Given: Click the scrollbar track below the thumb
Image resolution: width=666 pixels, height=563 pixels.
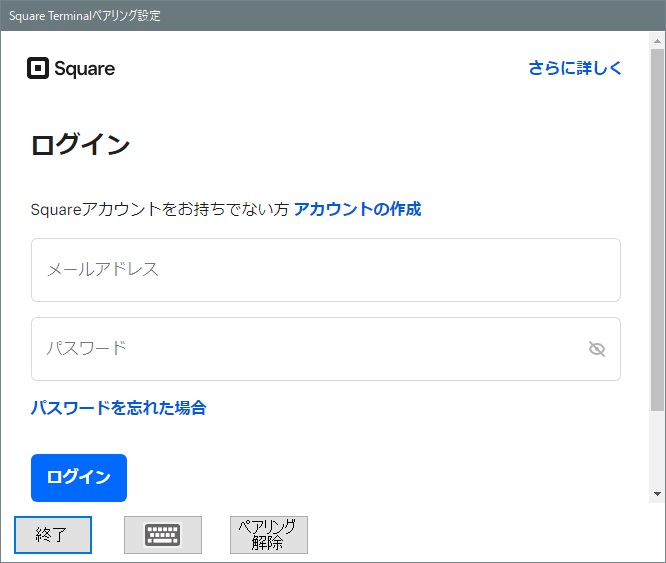Looking at the screenshot, I should [657, 450].
